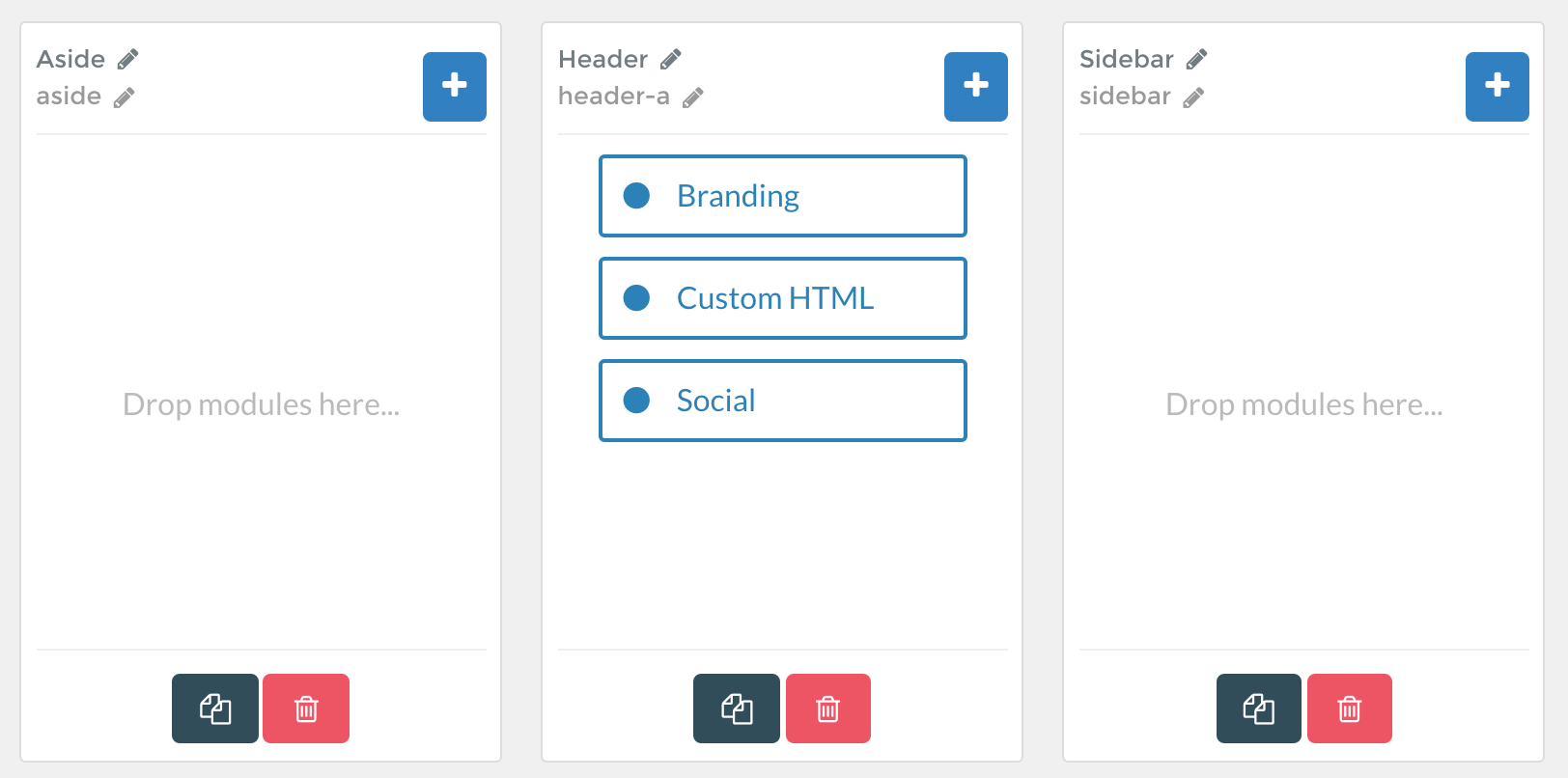Screen dimensions: 1568x778
Task: Delete the Header position with trash button
Action: click(828, 709)
